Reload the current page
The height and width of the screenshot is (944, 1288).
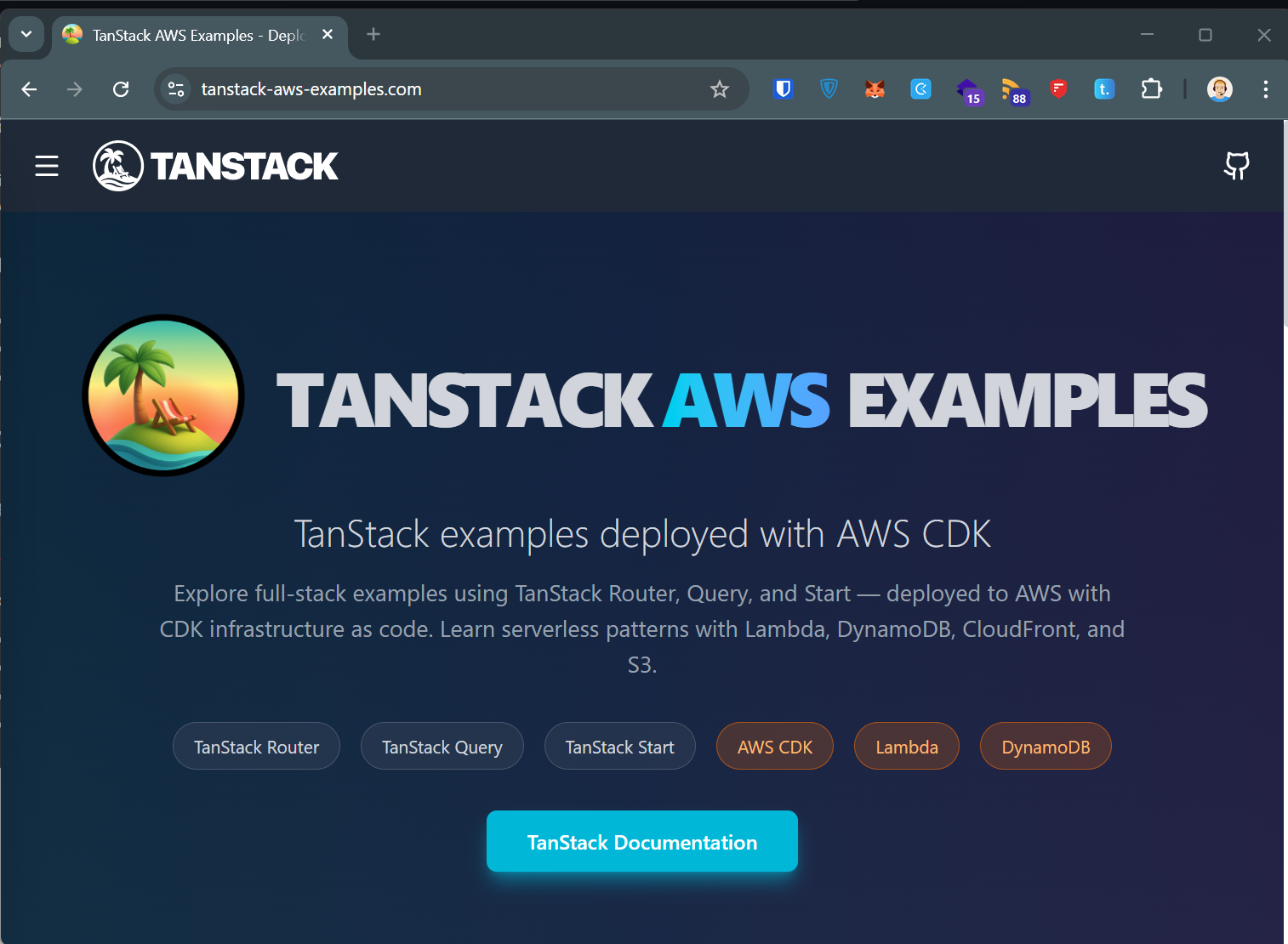[121, 89]
